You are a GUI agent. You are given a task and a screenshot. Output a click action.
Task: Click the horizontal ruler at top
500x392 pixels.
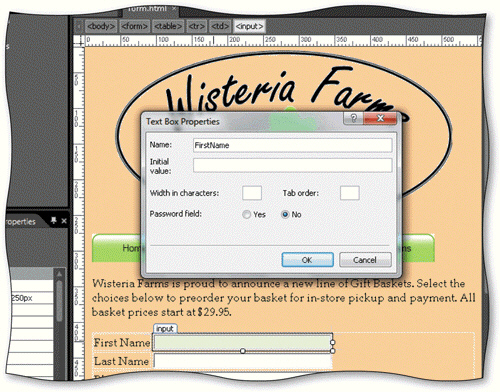(283, 41)
